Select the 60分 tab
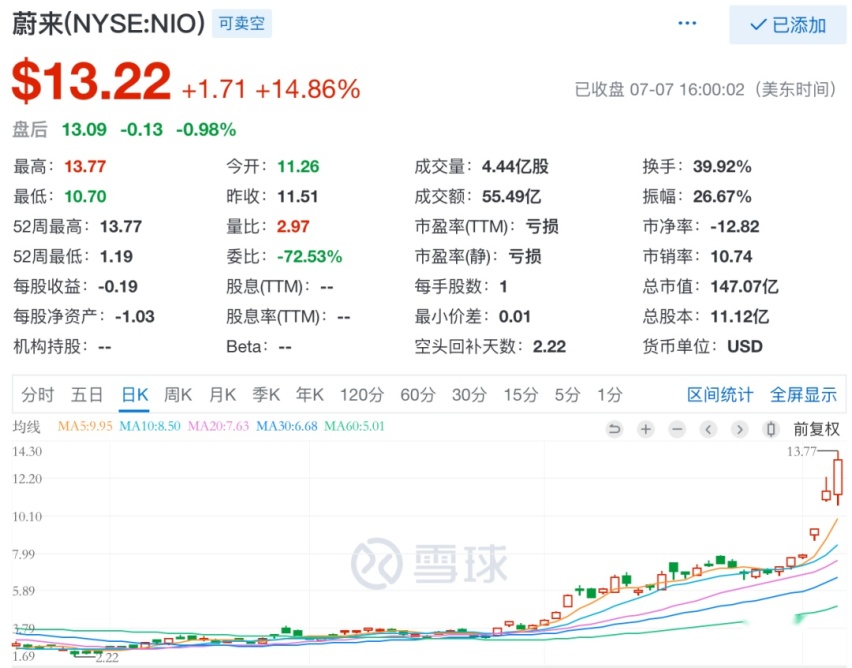The image size is (852, 668). click(x=418, y=395)
